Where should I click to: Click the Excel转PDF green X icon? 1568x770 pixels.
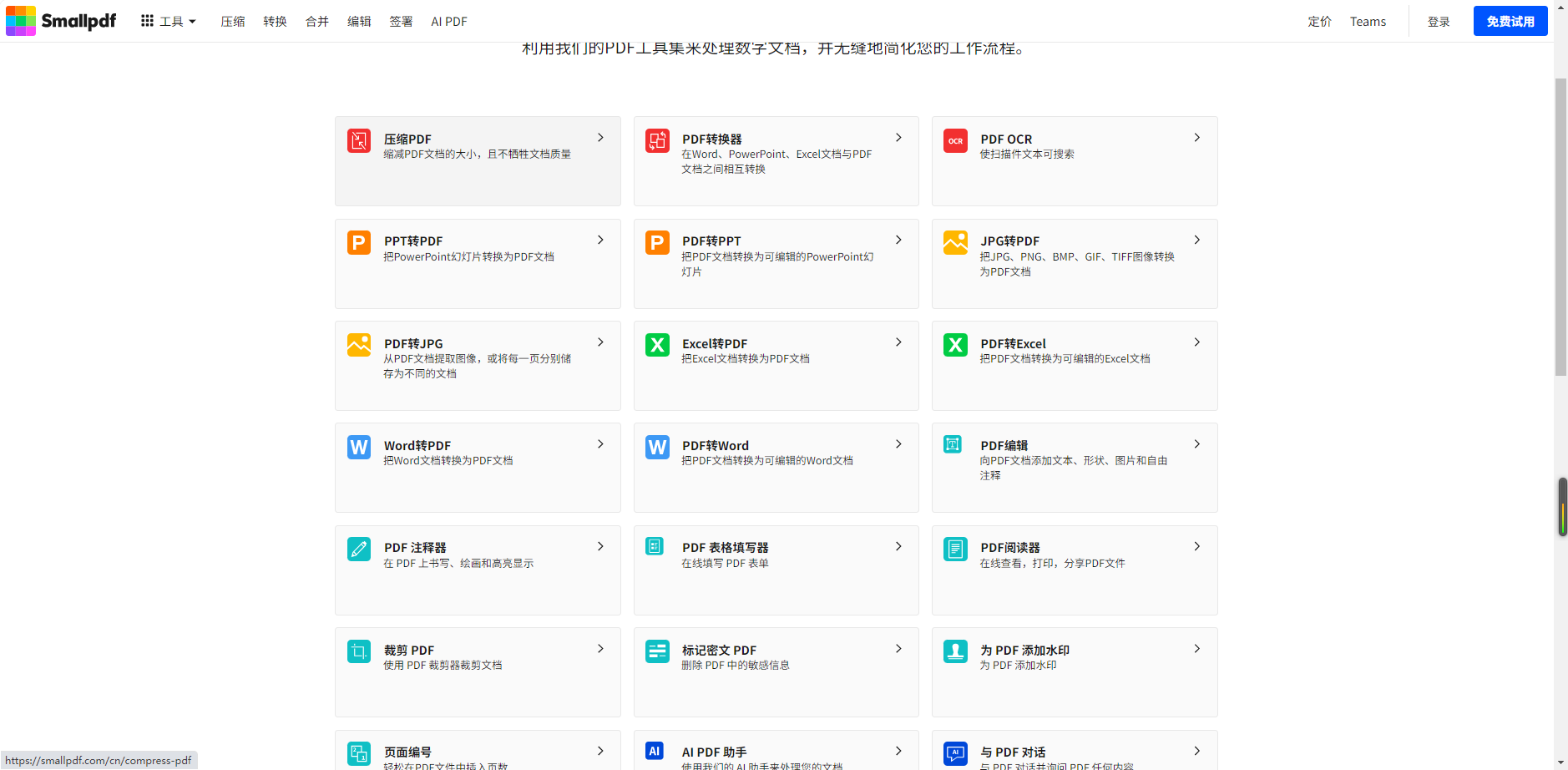(x=657, y=345)
